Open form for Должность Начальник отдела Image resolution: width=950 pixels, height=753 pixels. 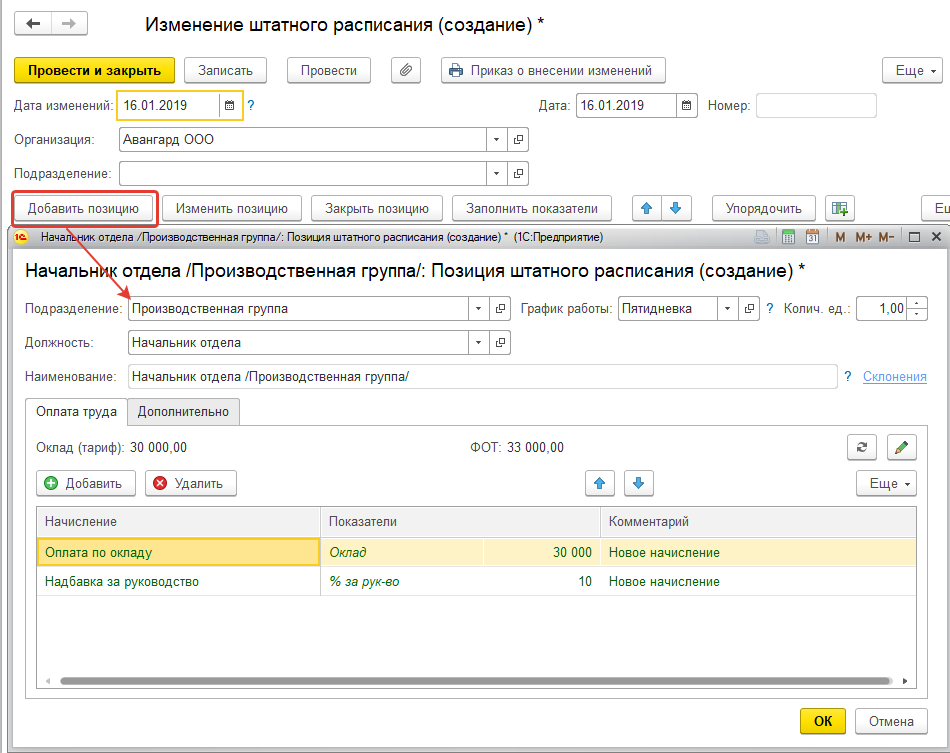point(500,343)
